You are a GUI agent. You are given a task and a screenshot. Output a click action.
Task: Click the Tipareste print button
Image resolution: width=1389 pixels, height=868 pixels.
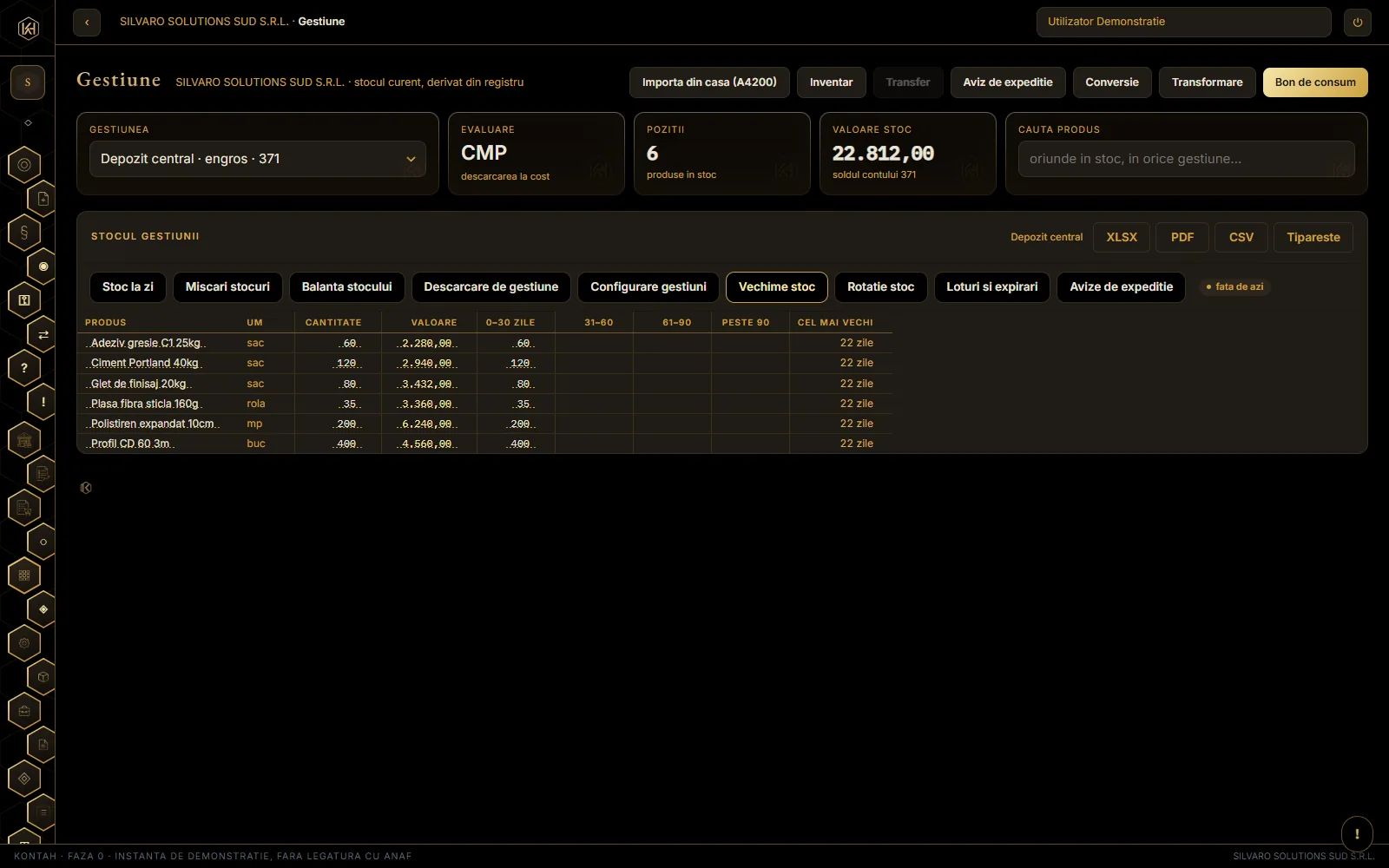tap(1313, 237)
